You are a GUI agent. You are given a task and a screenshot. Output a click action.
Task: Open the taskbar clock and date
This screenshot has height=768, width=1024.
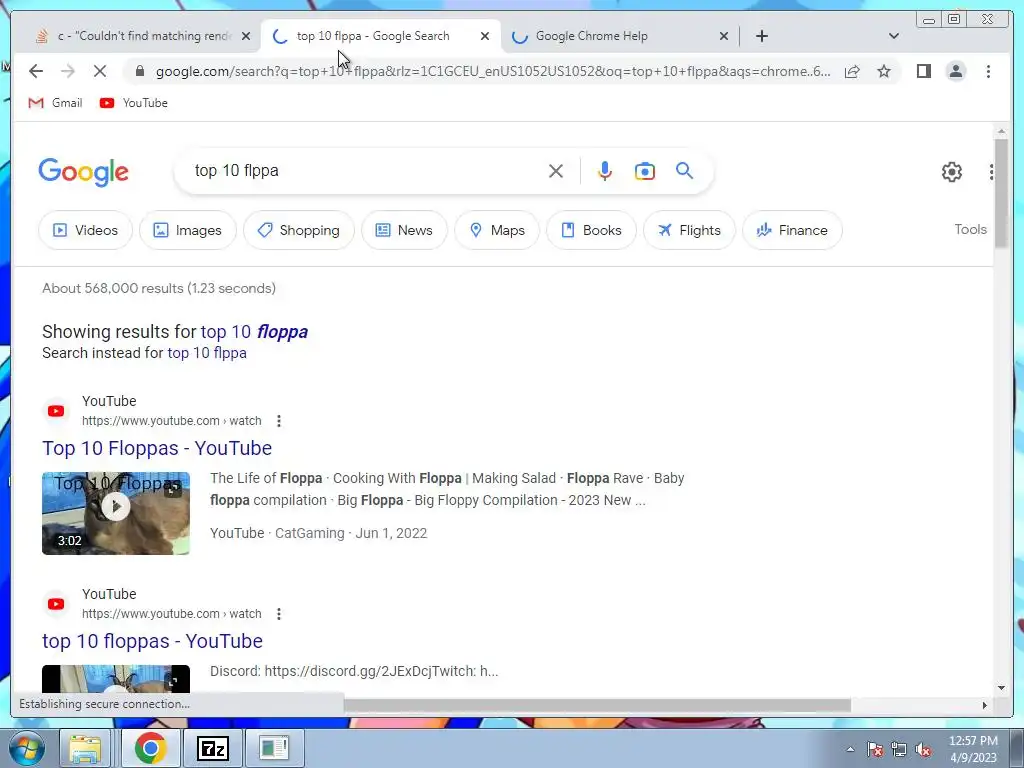pyautogui.click(x=973, y=749)
